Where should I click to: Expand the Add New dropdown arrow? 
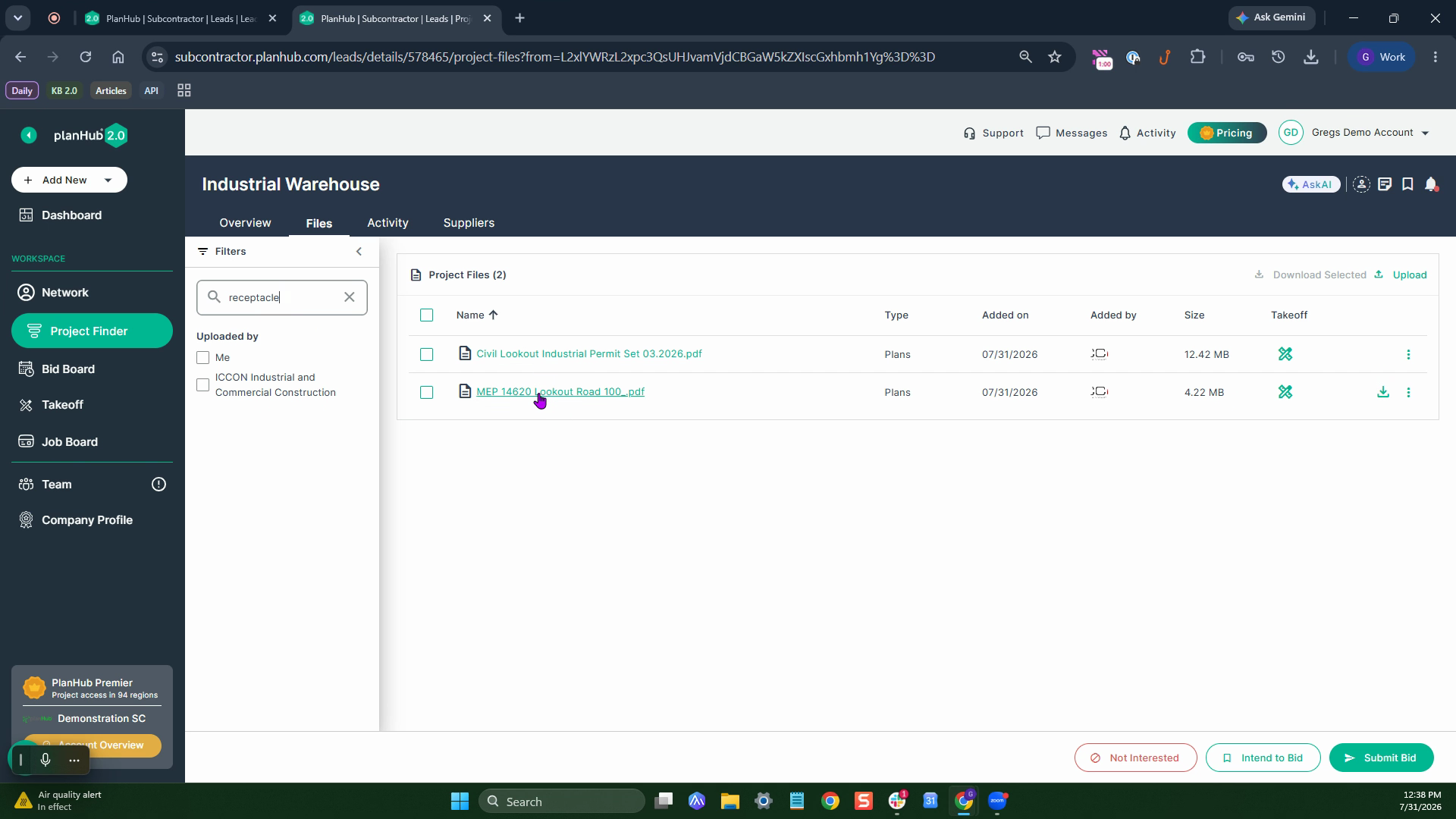coord(108,180)
